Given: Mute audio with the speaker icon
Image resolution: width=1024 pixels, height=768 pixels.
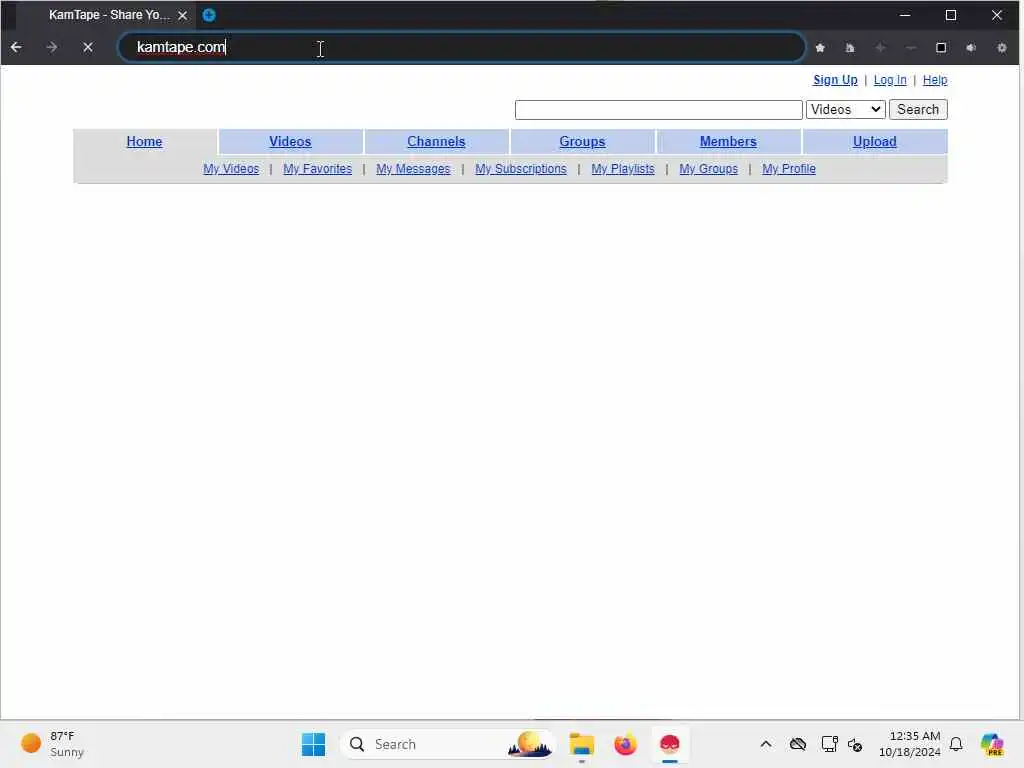Looking at the screenshot, I should pos(971,48).
